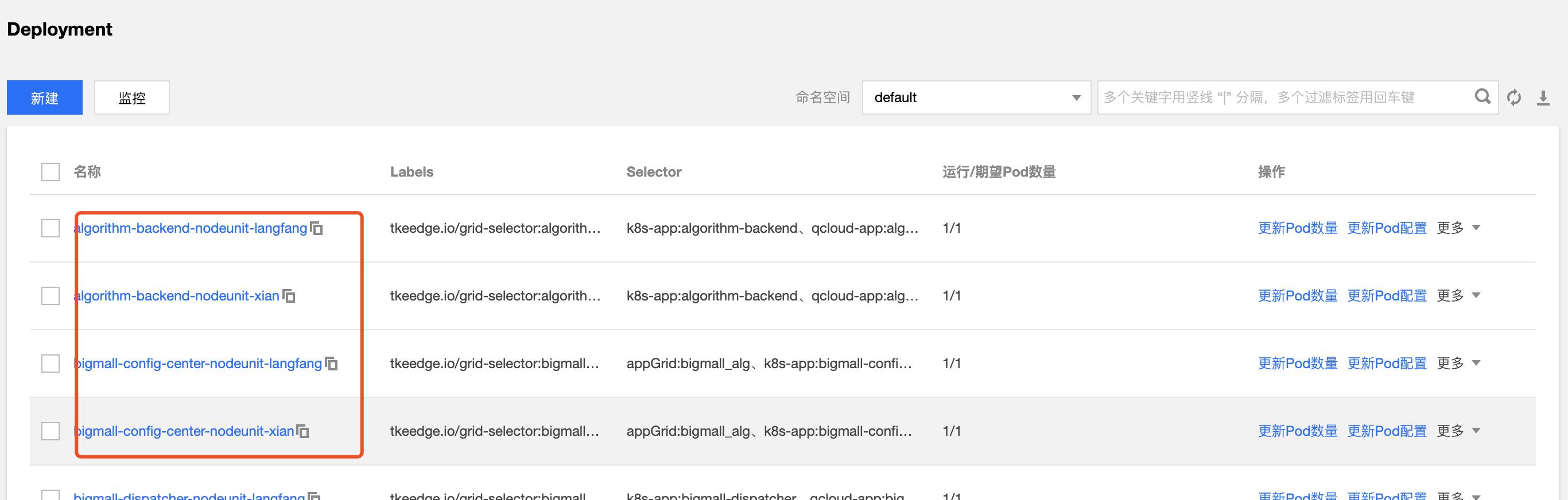Click 更新Pod数量 for bigmall-config-center-nodeunit-xian

pos(1298,431)
